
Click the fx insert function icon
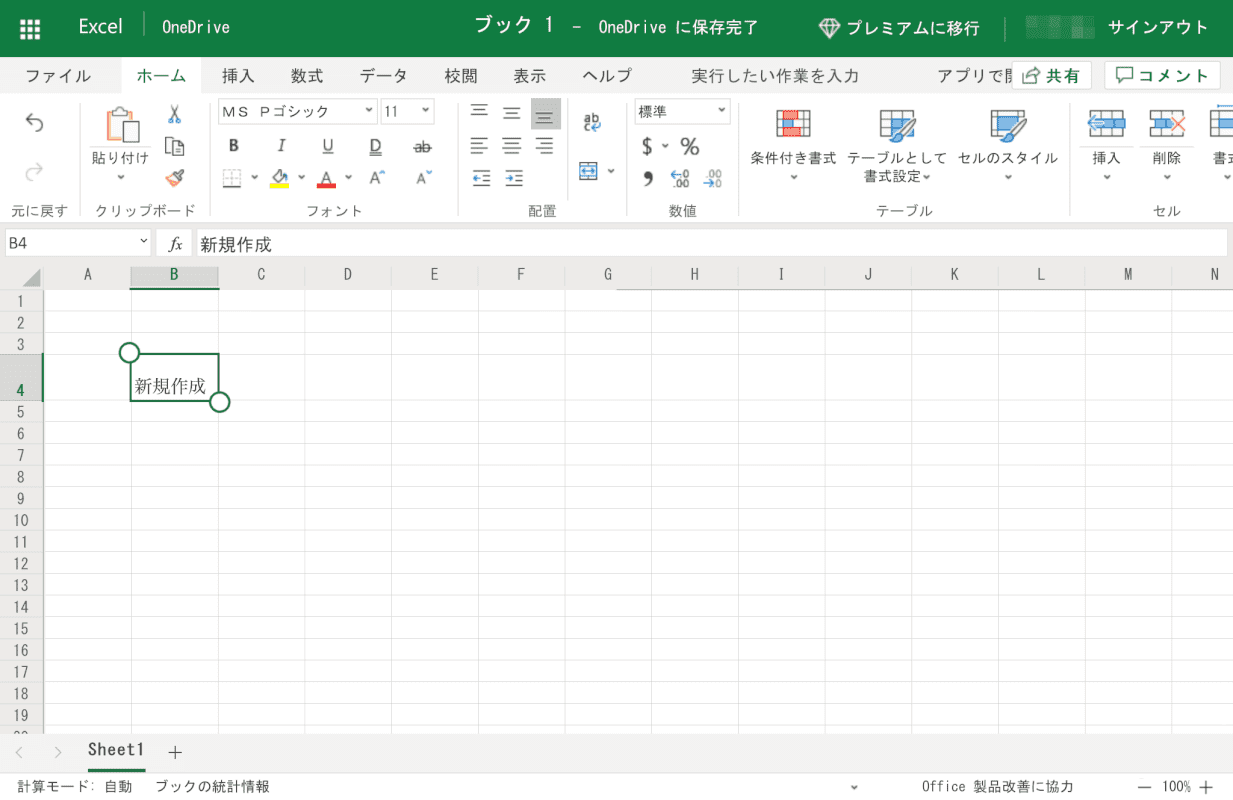coord(175,244)
